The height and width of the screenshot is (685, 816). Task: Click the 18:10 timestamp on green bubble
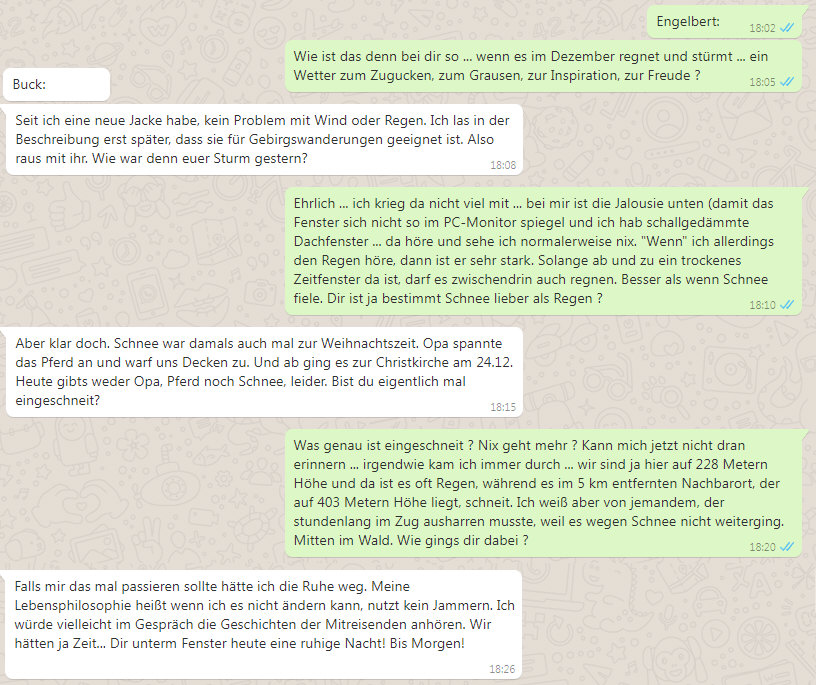click(x=762, y=305)
